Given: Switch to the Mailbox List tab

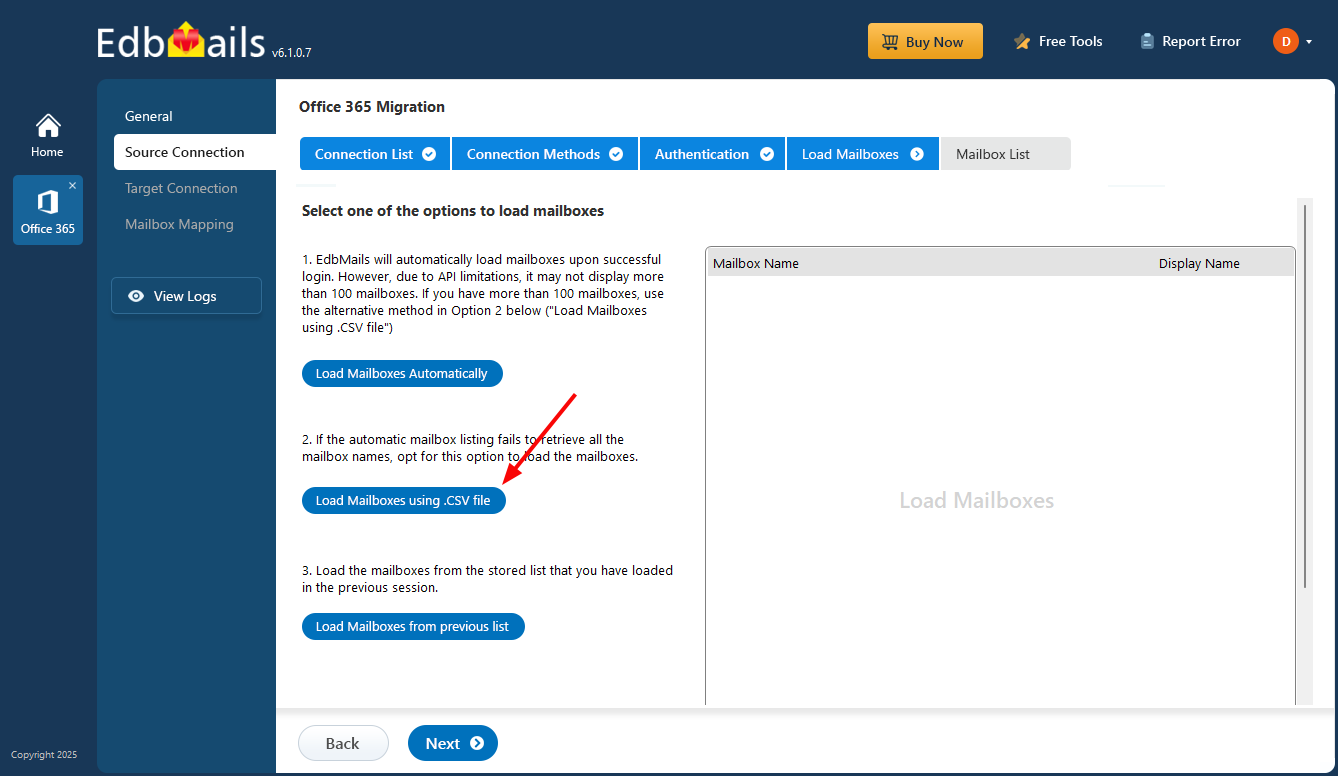Looking at the screenshot, I should tap(1006, 154).
